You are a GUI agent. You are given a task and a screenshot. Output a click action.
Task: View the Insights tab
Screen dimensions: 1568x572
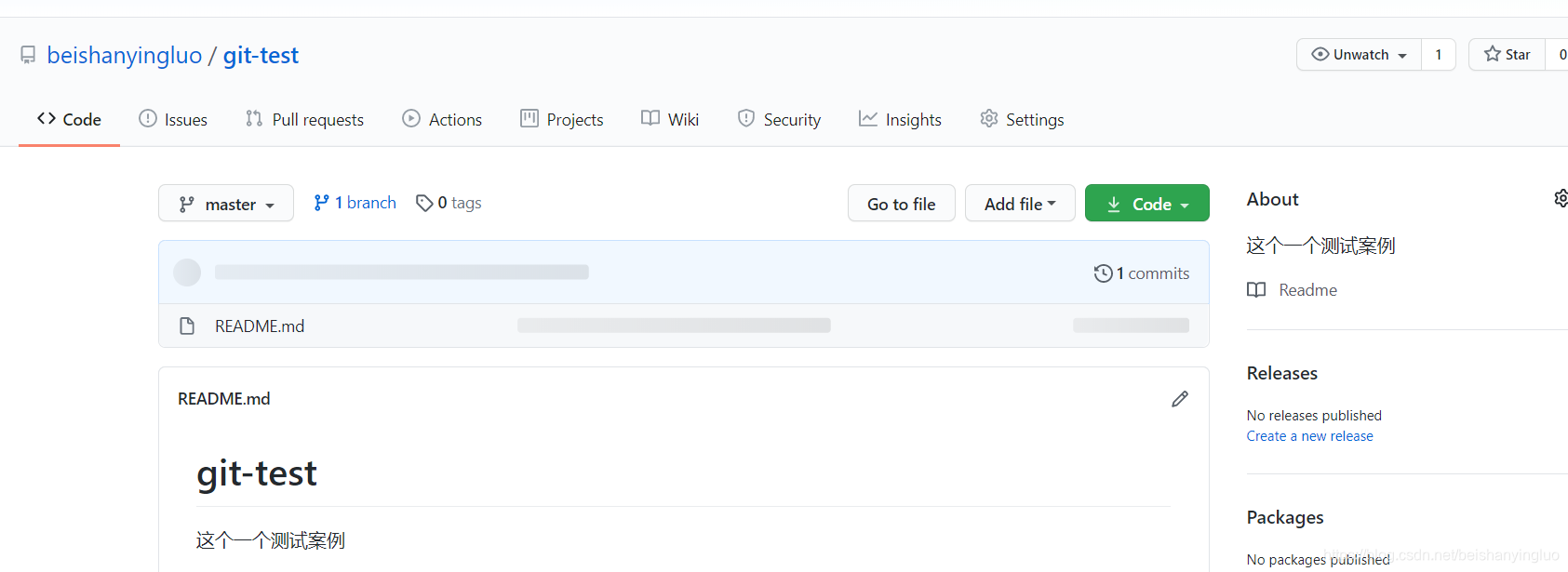pos(900,119)
